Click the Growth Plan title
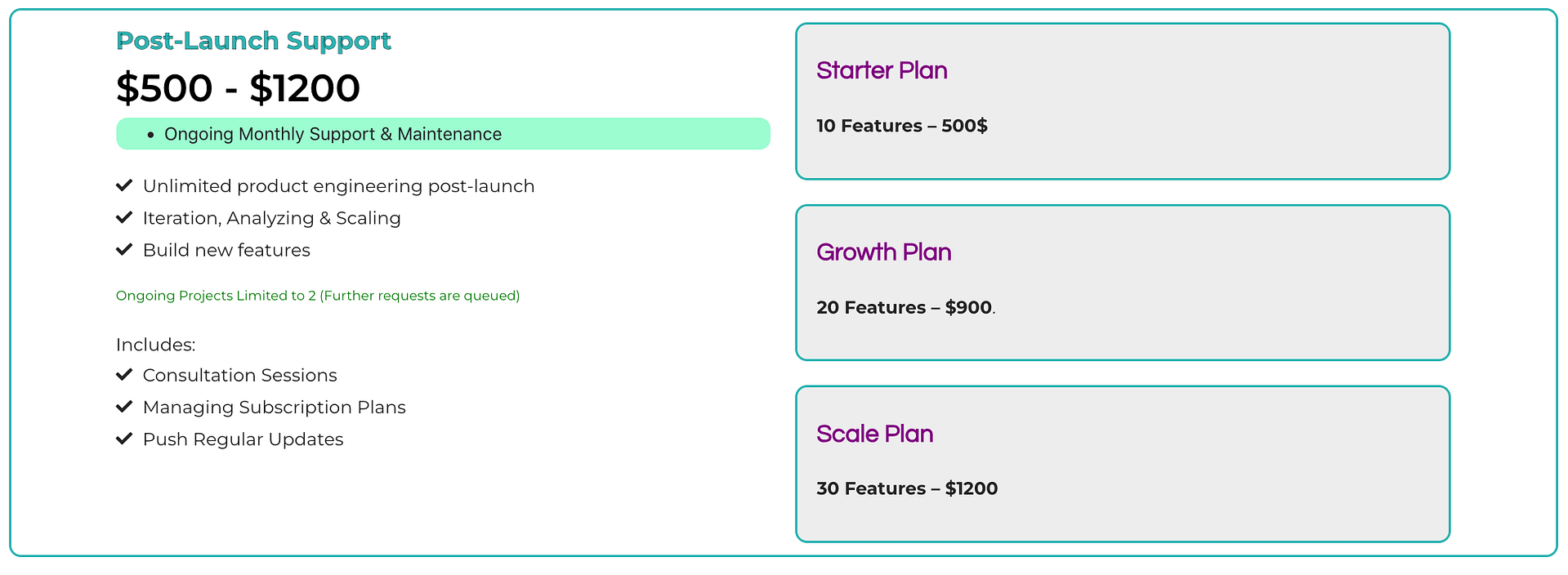Screen dimensions: 1568x575 (x=883, y=252)
